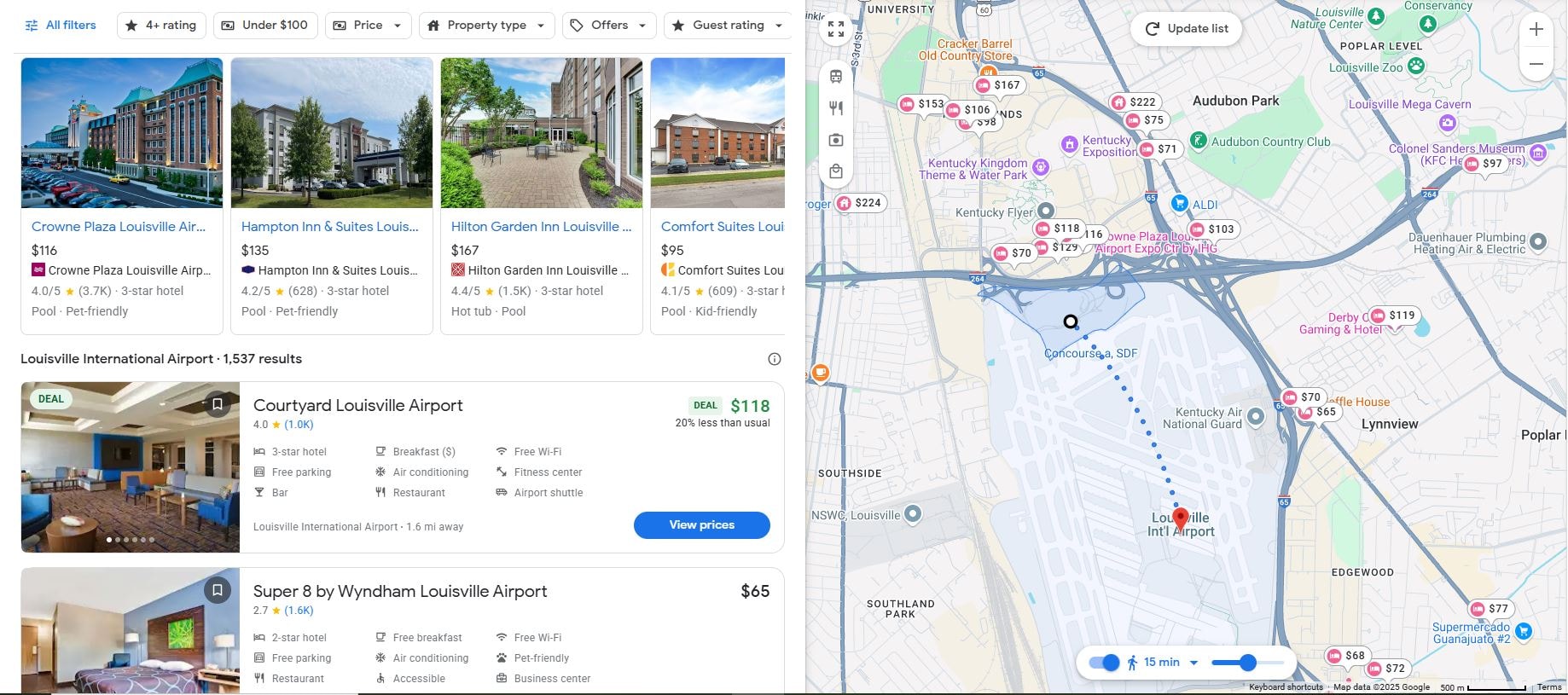The image size is (1568, 695).
Task: Select the $77 hotel map marker
Action: (1490, 609)
